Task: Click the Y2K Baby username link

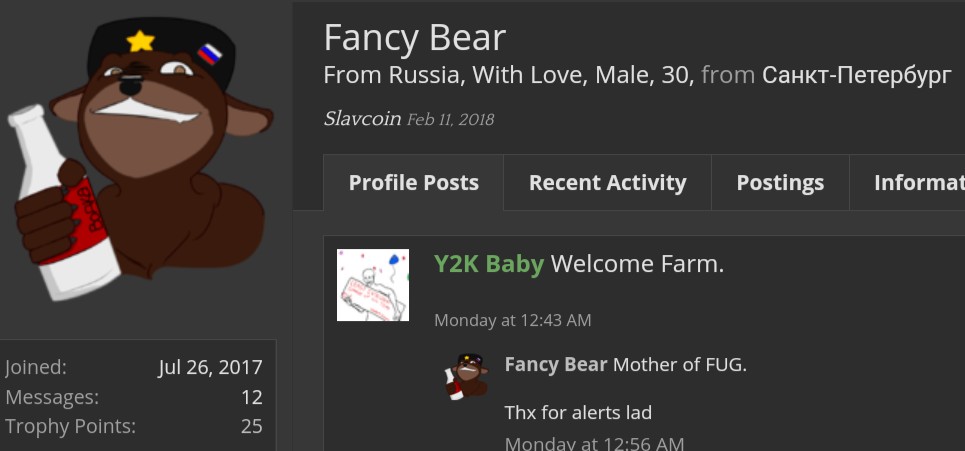Action: [x=489, y=264]
